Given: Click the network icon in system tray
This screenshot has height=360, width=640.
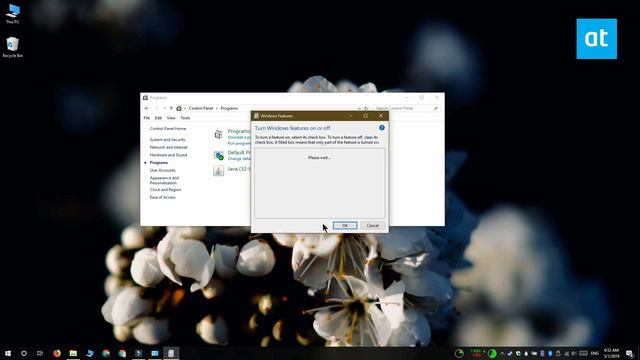Looking at the screenshot, I should (x=566, y=353).
